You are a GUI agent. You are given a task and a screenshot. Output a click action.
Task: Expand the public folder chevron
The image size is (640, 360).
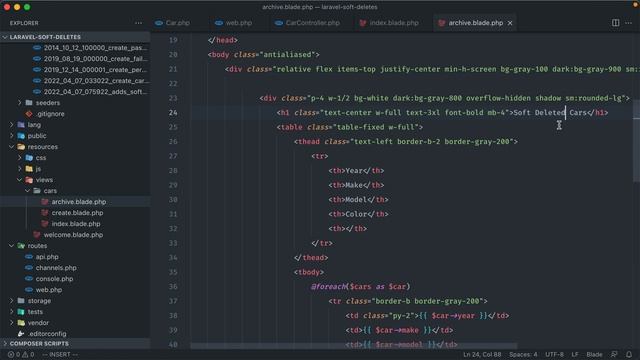pos(12,136)
